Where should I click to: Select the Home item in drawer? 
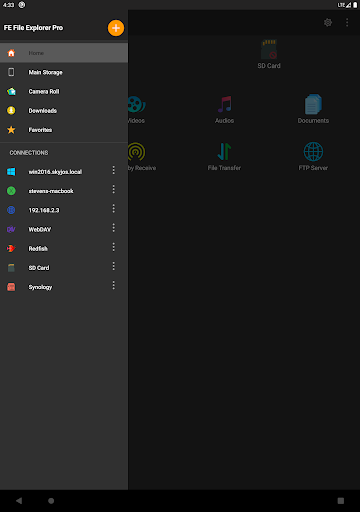coord(64,53)
